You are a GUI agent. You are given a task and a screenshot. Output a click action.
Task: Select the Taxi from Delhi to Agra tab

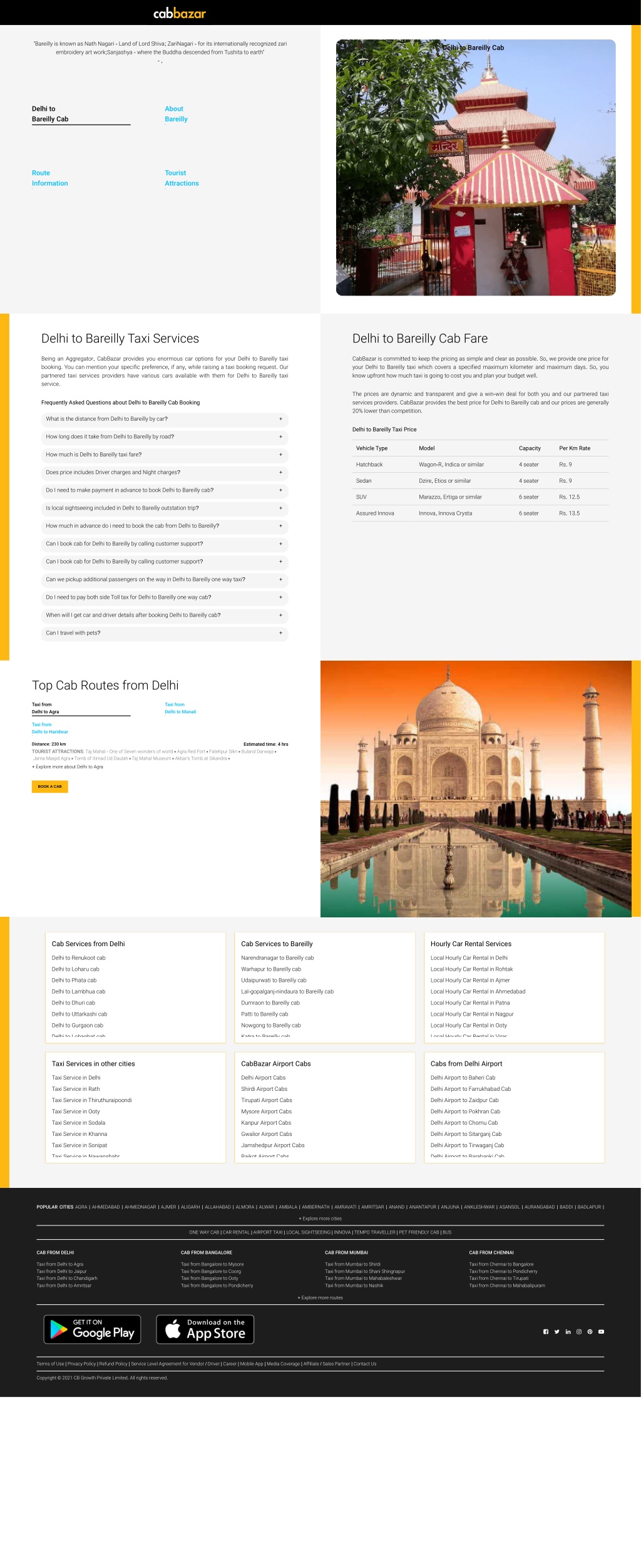pyautogui.click(x=81, y=708)
